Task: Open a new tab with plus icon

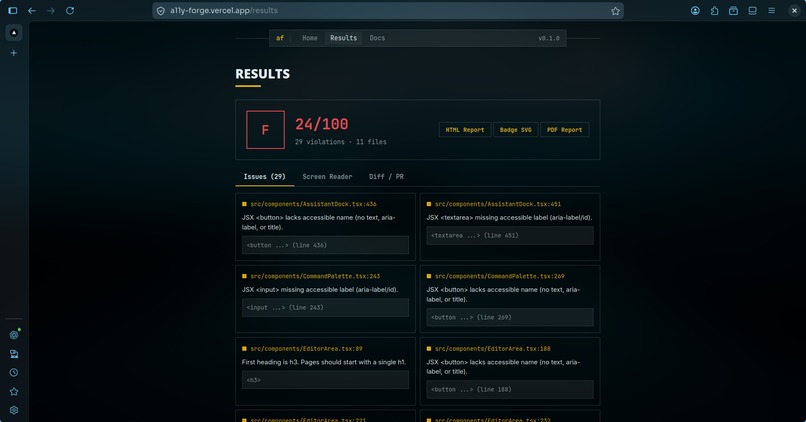Action: (x=14, y=53)
